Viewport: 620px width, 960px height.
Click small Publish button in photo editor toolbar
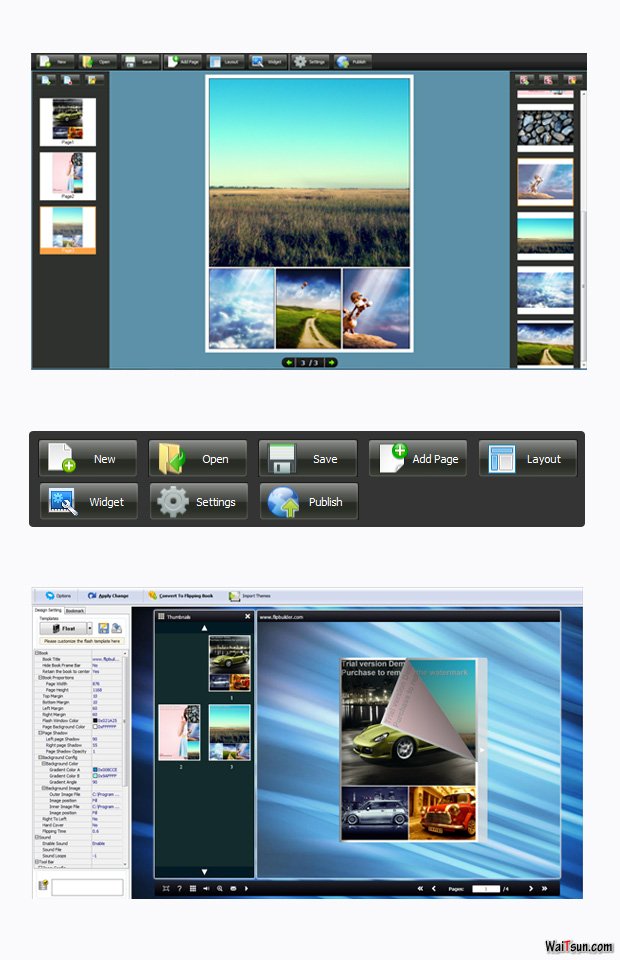(353, 62)
